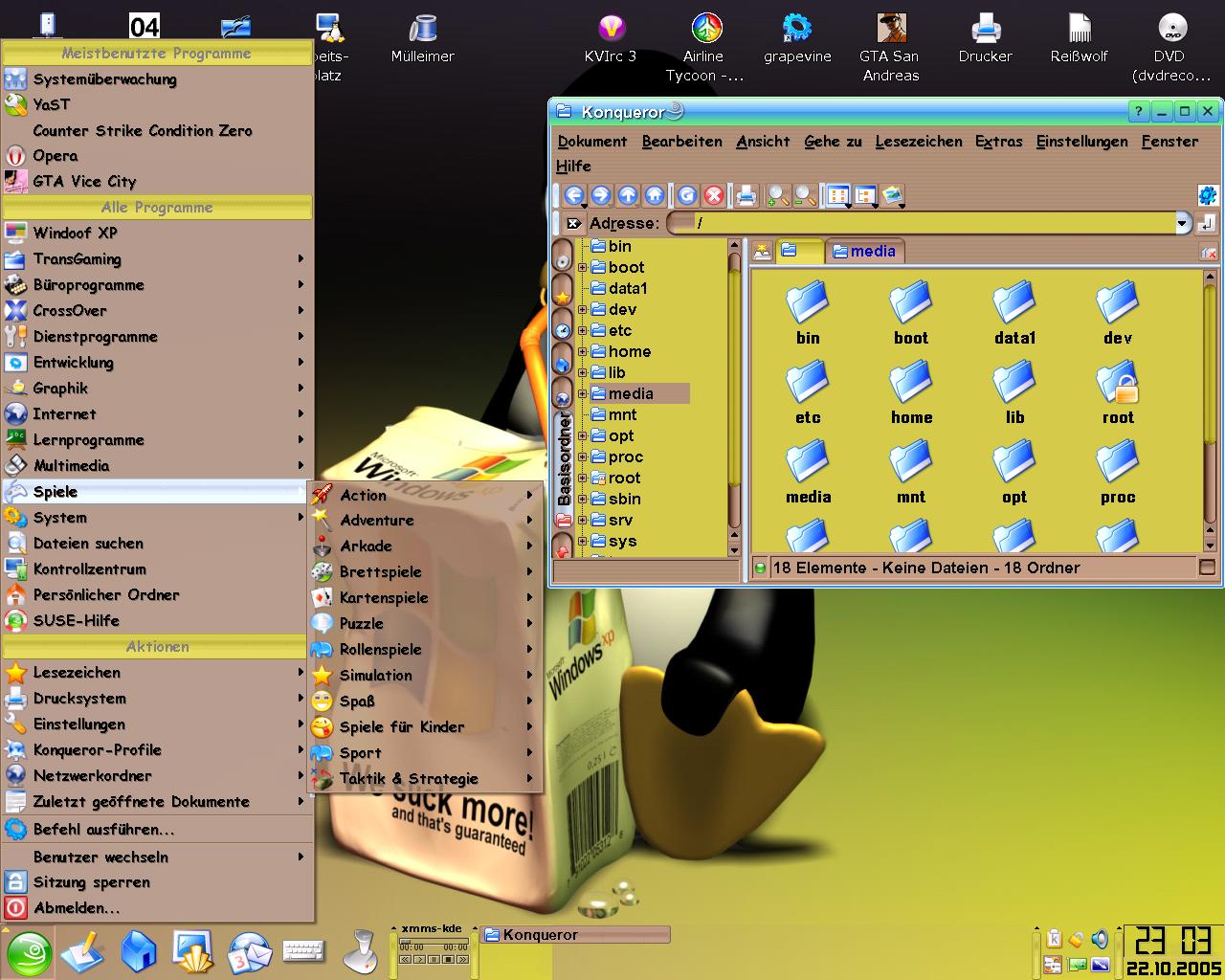
Task: Reload the current Konqueror view
Action: click(687, 195)
